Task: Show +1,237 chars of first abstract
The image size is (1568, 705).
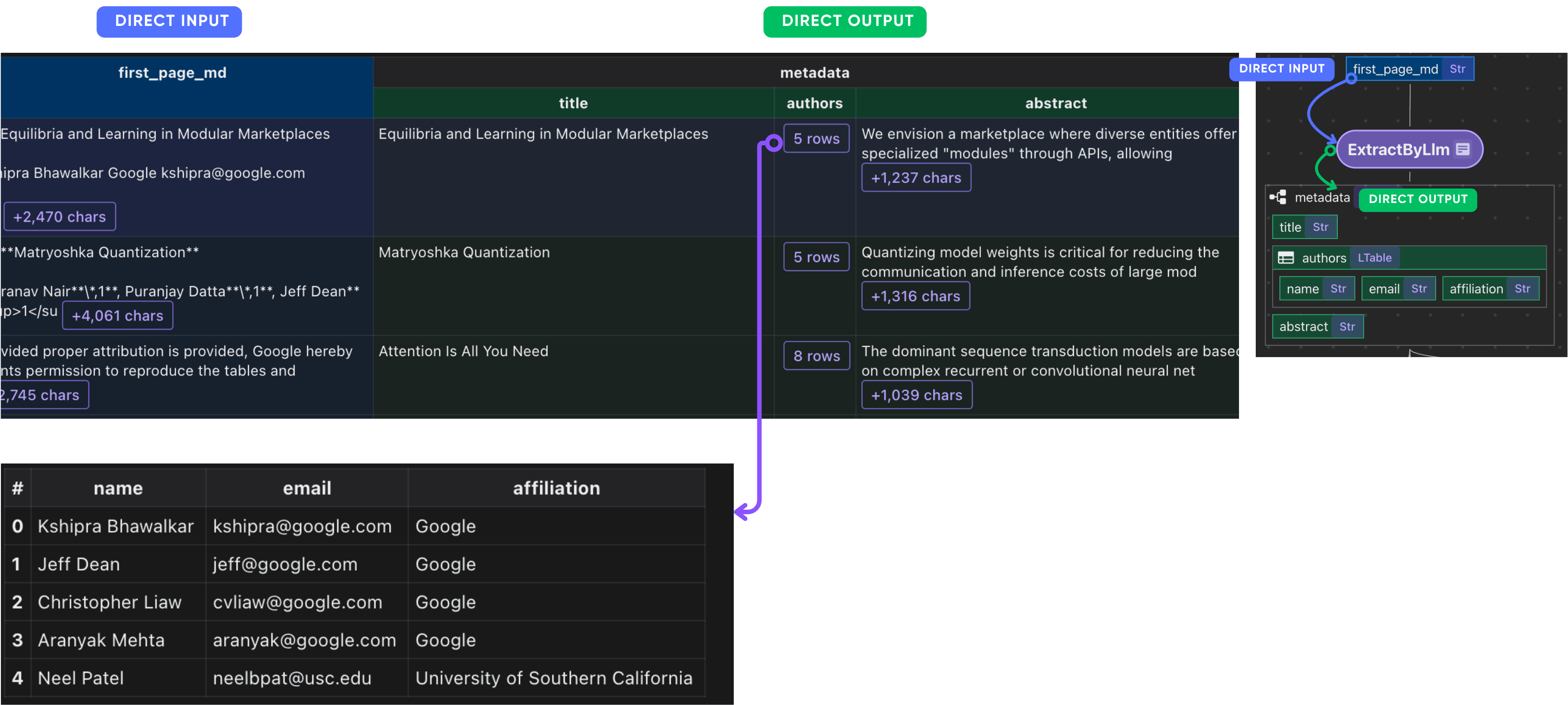Action: tap(916, 178)
